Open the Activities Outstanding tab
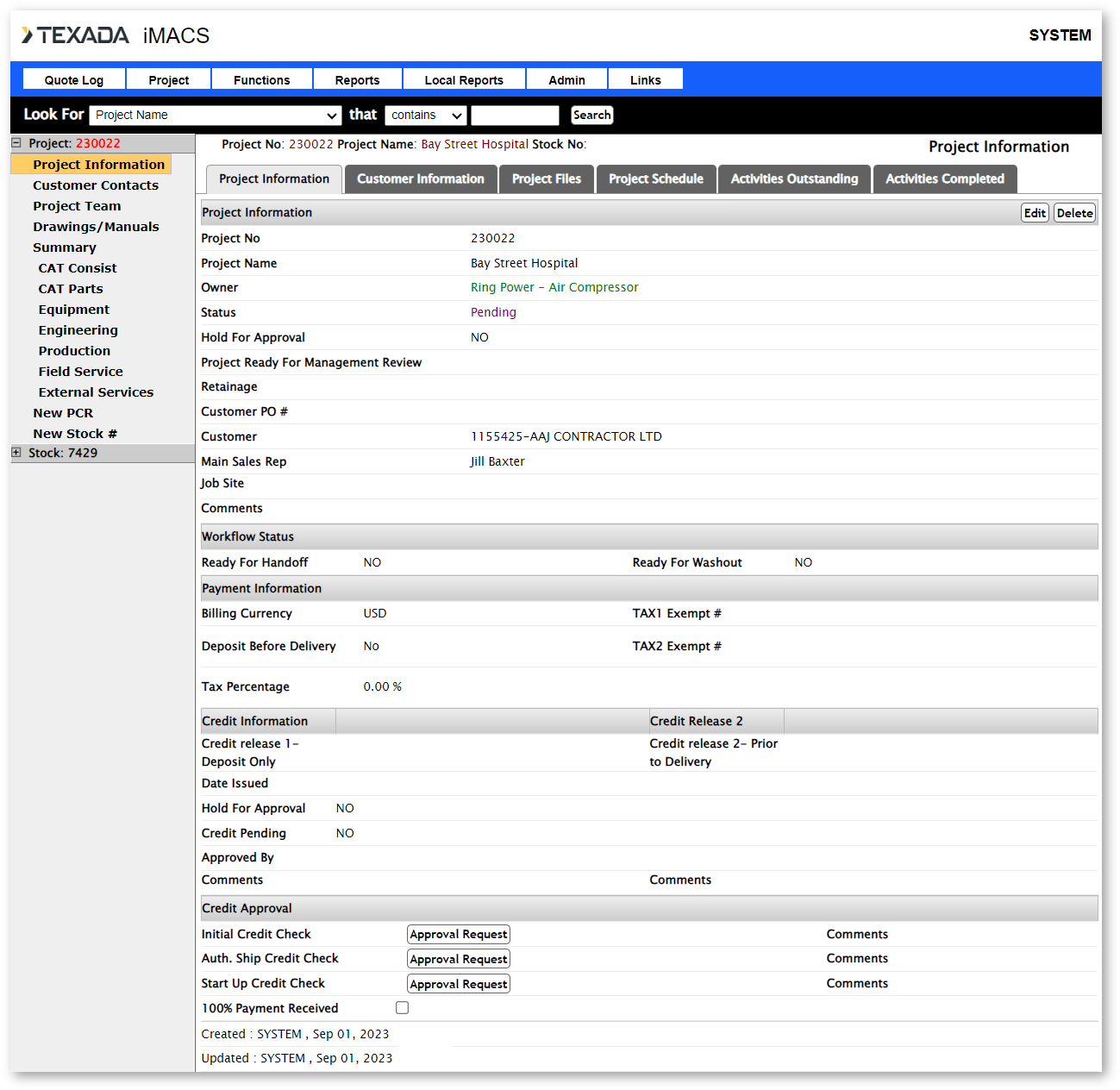 click(794, 179)
